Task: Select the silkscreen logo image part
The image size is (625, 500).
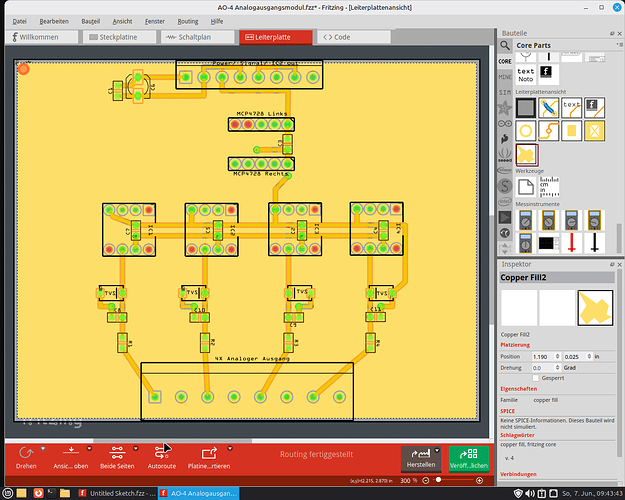Action: click(595, 108)
